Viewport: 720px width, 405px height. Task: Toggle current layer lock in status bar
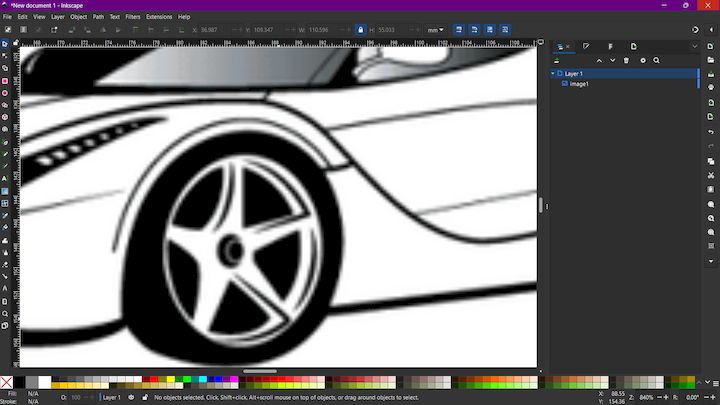coord(145,398)
